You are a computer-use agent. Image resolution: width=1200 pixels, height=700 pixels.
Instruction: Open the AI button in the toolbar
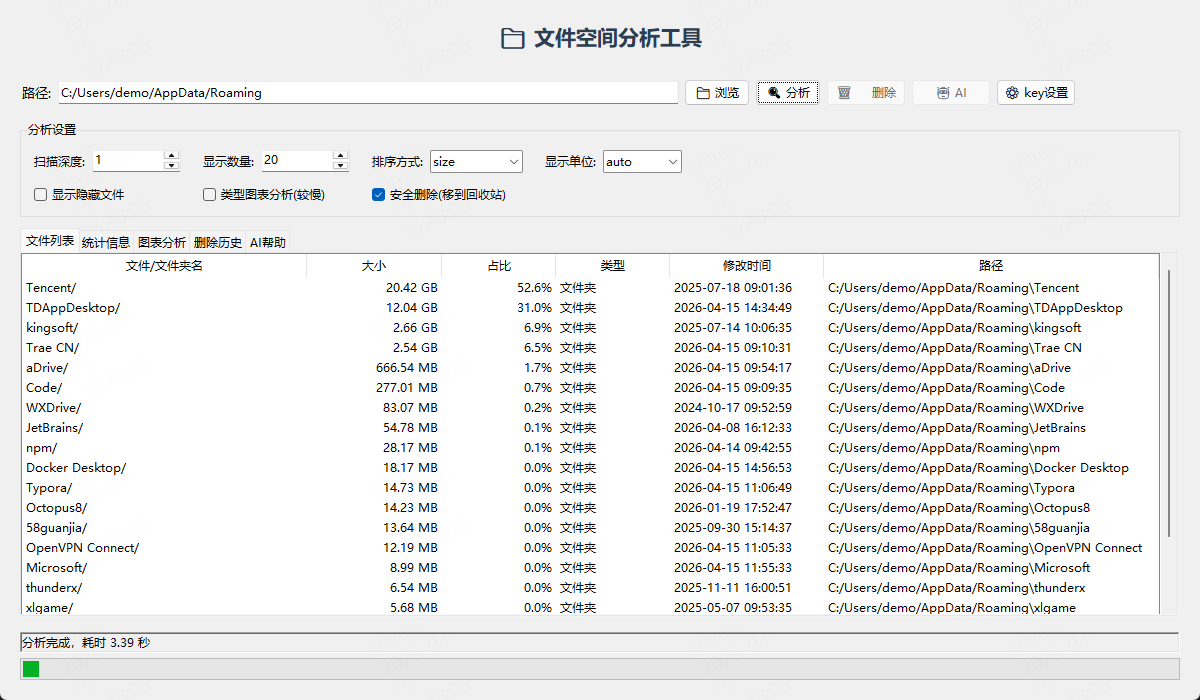click(x=951, y=93)
